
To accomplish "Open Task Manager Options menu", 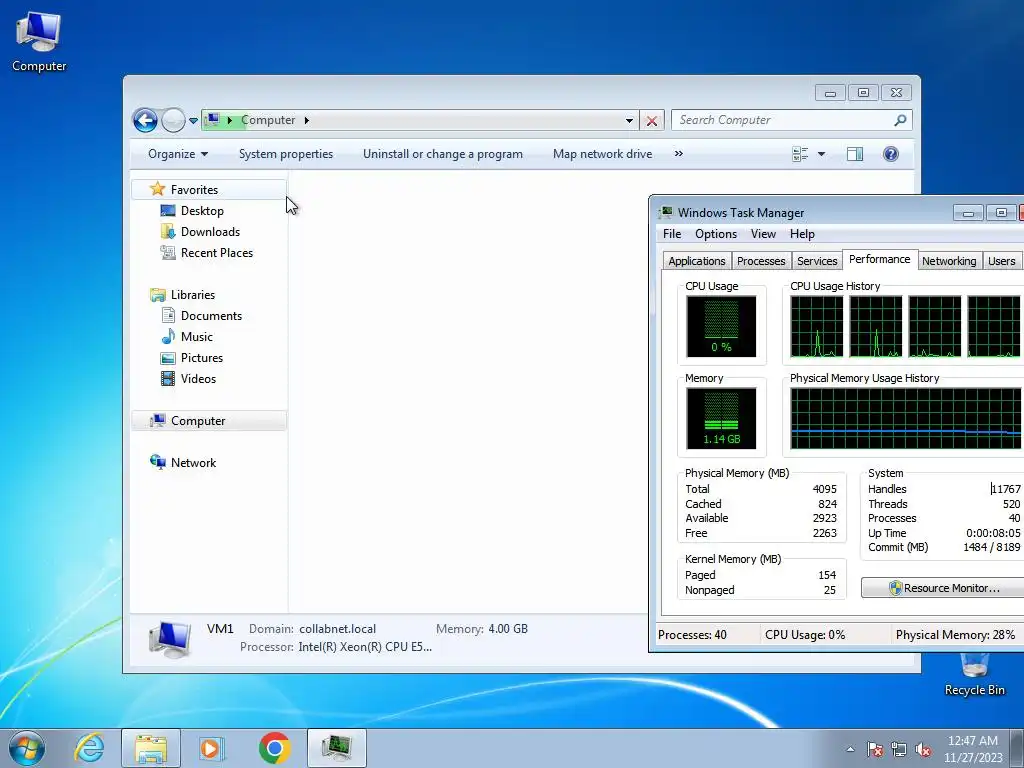I will [x=716, y=234].
